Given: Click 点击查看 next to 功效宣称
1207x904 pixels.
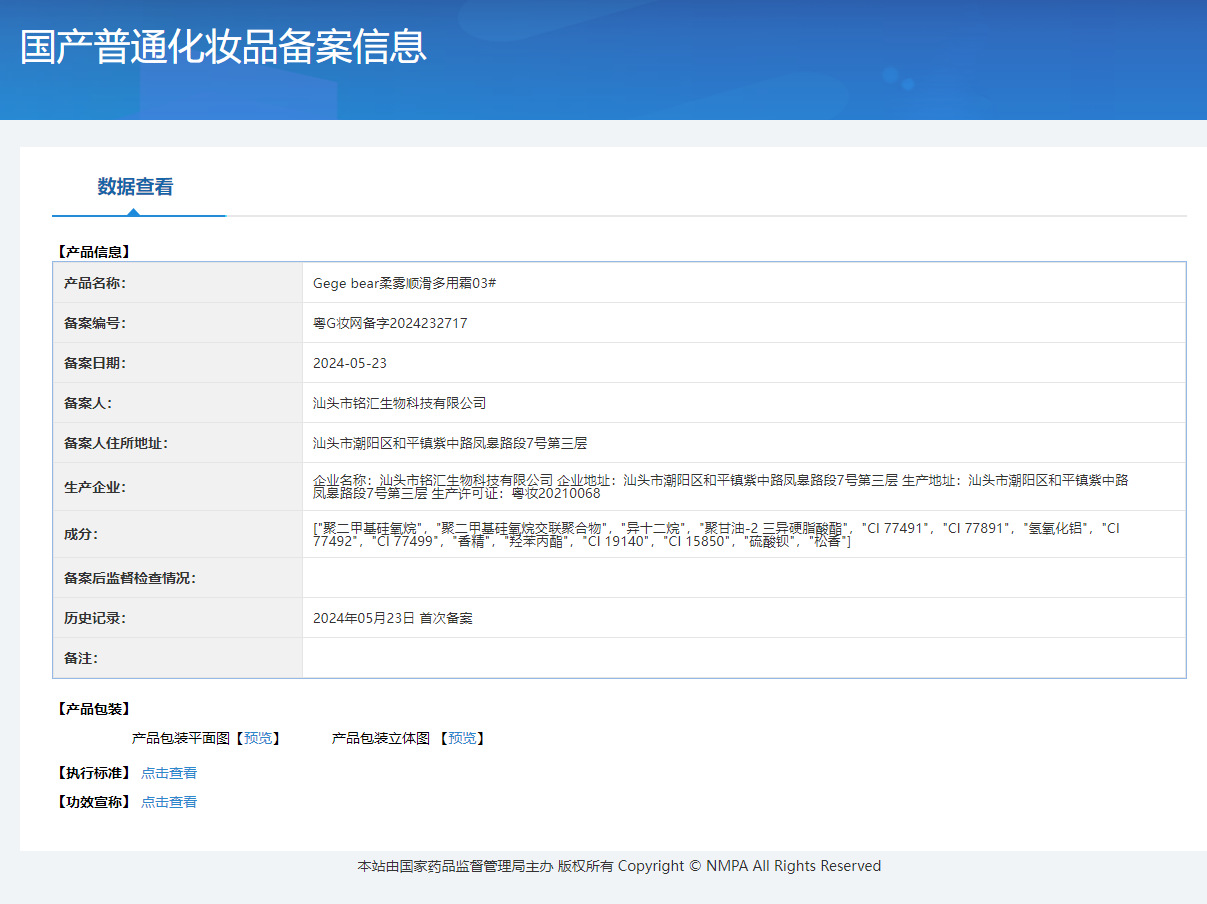Looking at the screenshot, I should pyautogui.click(x=168, y=801).
